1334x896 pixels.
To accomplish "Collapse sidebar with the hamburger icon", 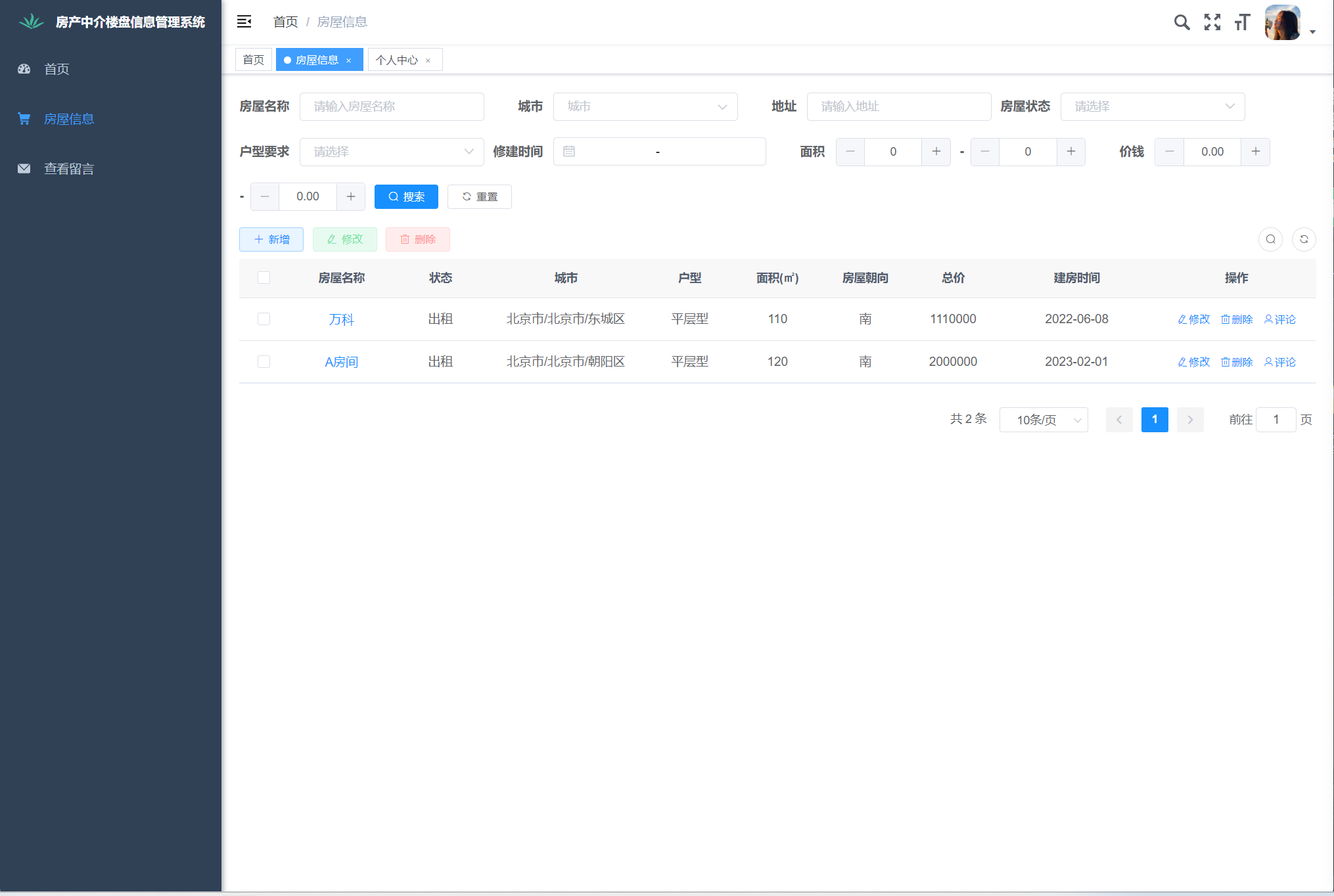I will click(x=244, y=22).
